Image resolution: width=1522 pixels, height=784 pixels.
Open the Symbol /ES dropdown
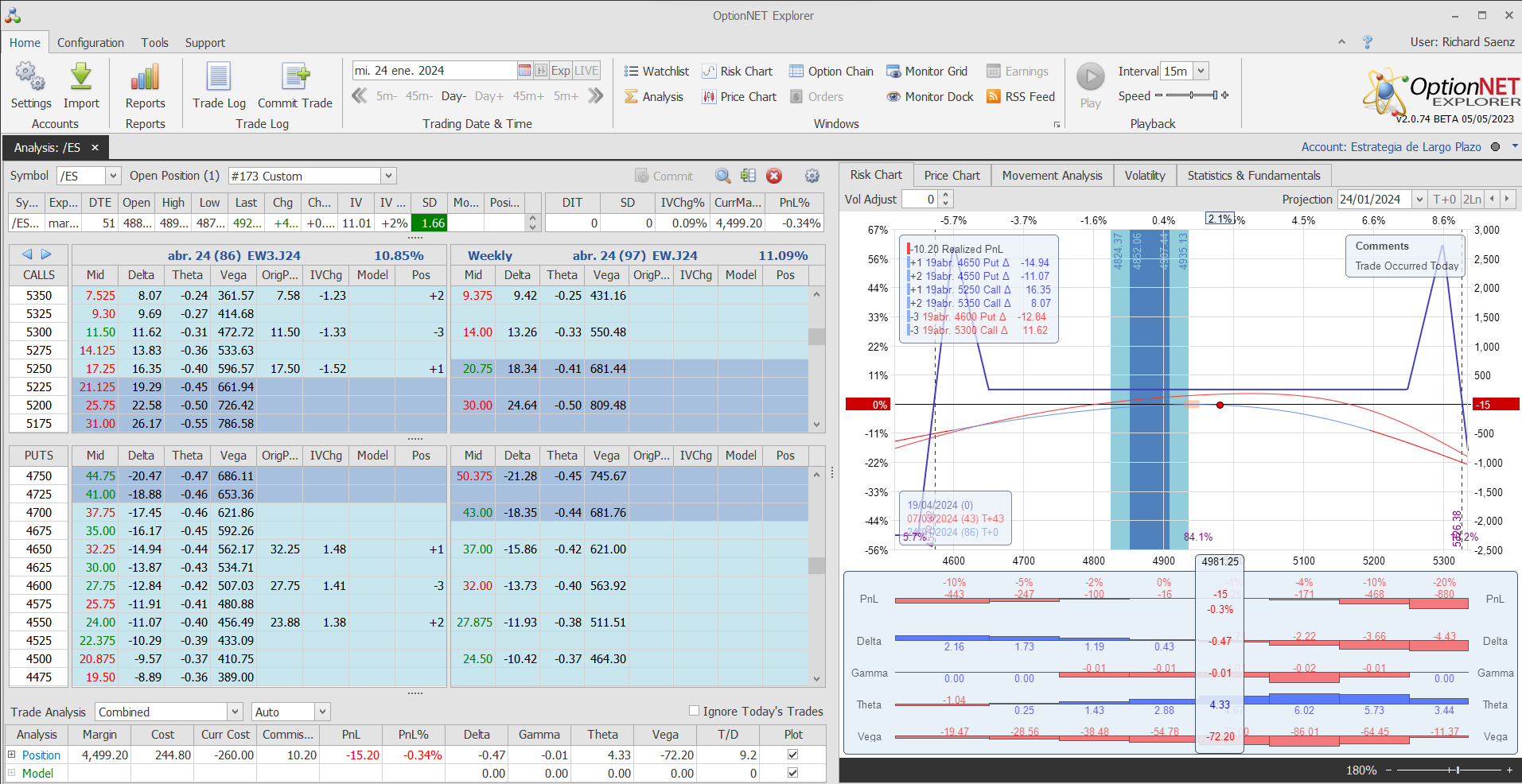113,176
